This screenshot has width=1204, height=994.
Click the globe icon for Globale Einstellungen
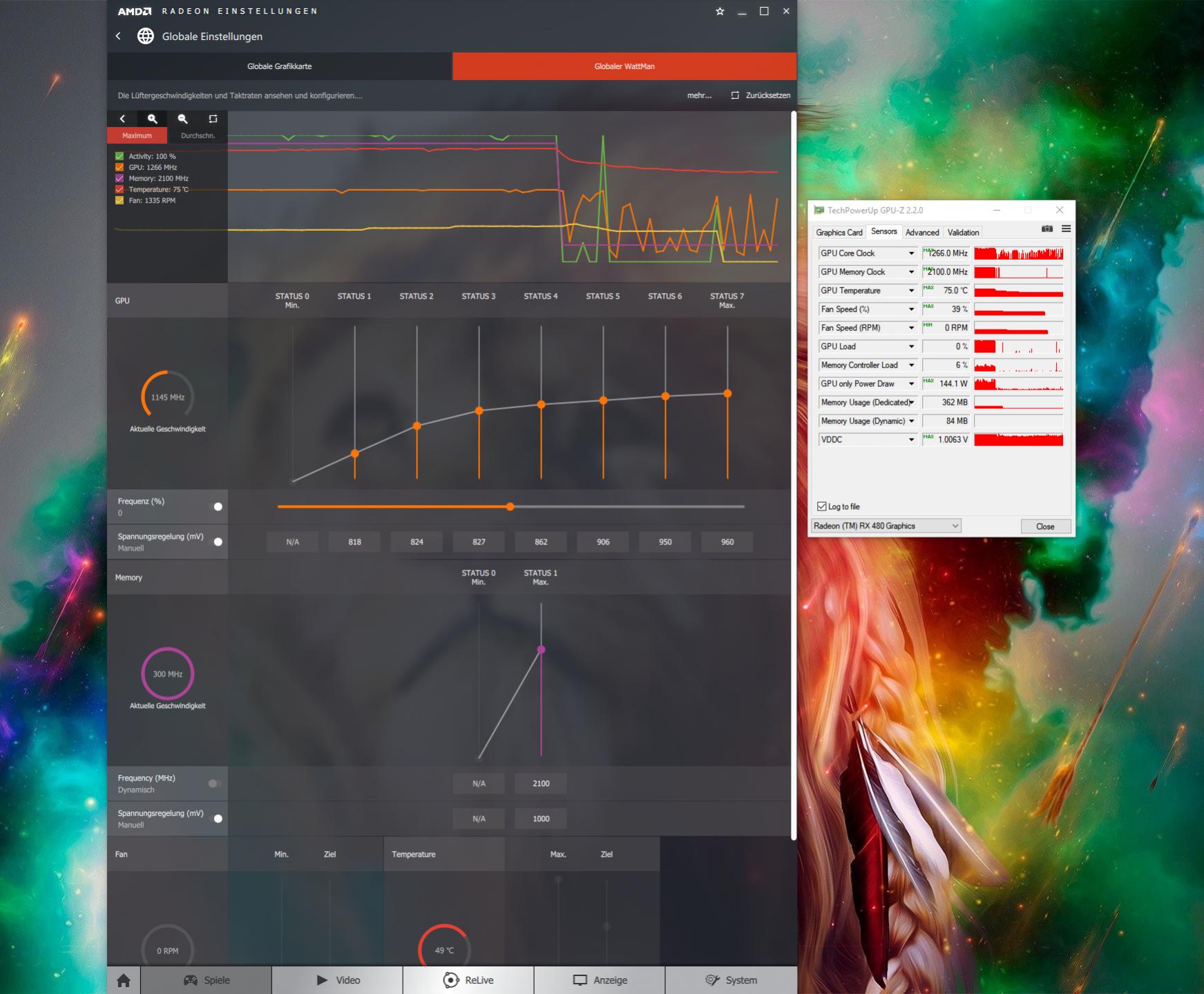click(145, 36)
